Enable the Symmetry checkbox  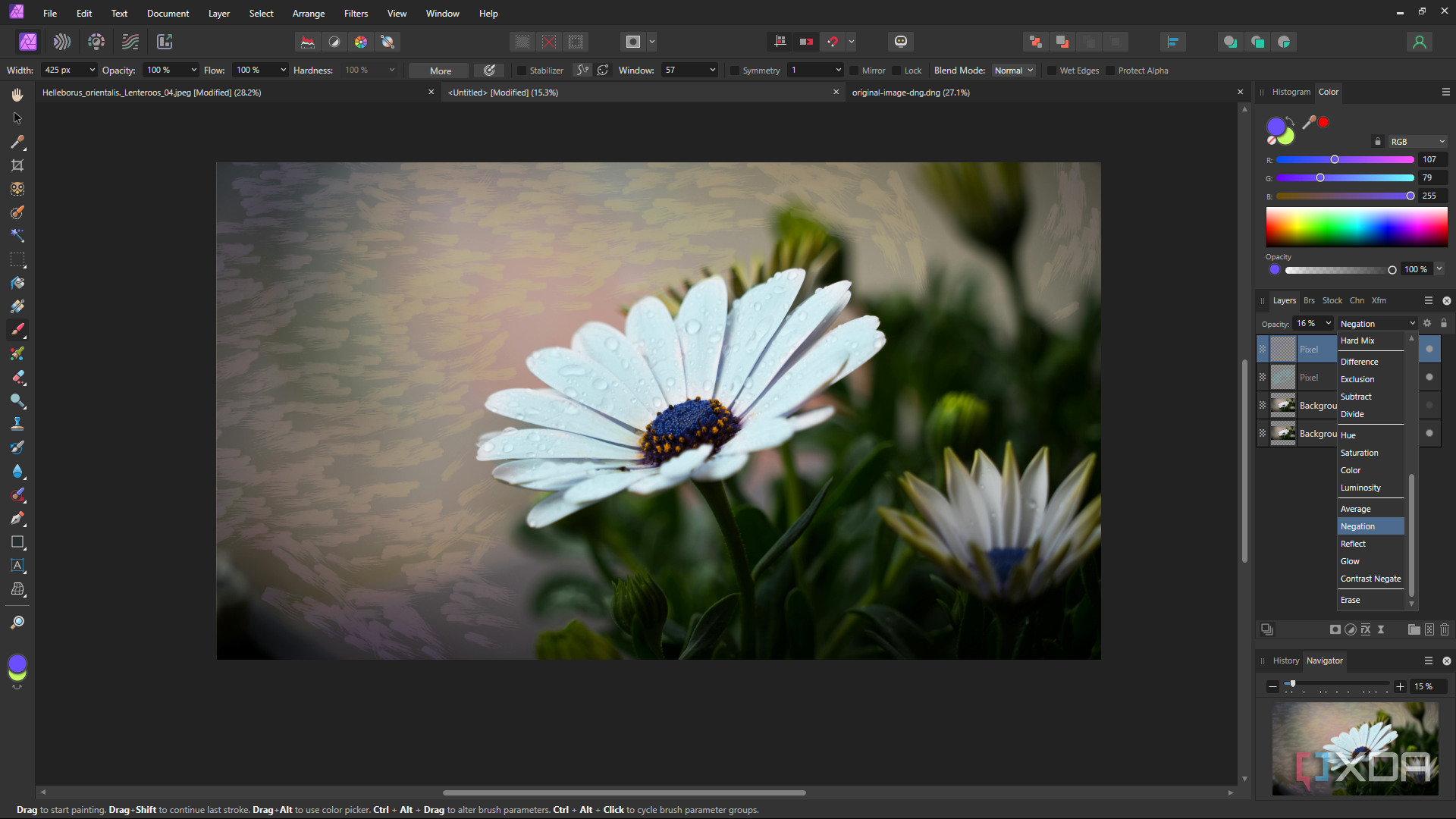click(x=735, y=71)
